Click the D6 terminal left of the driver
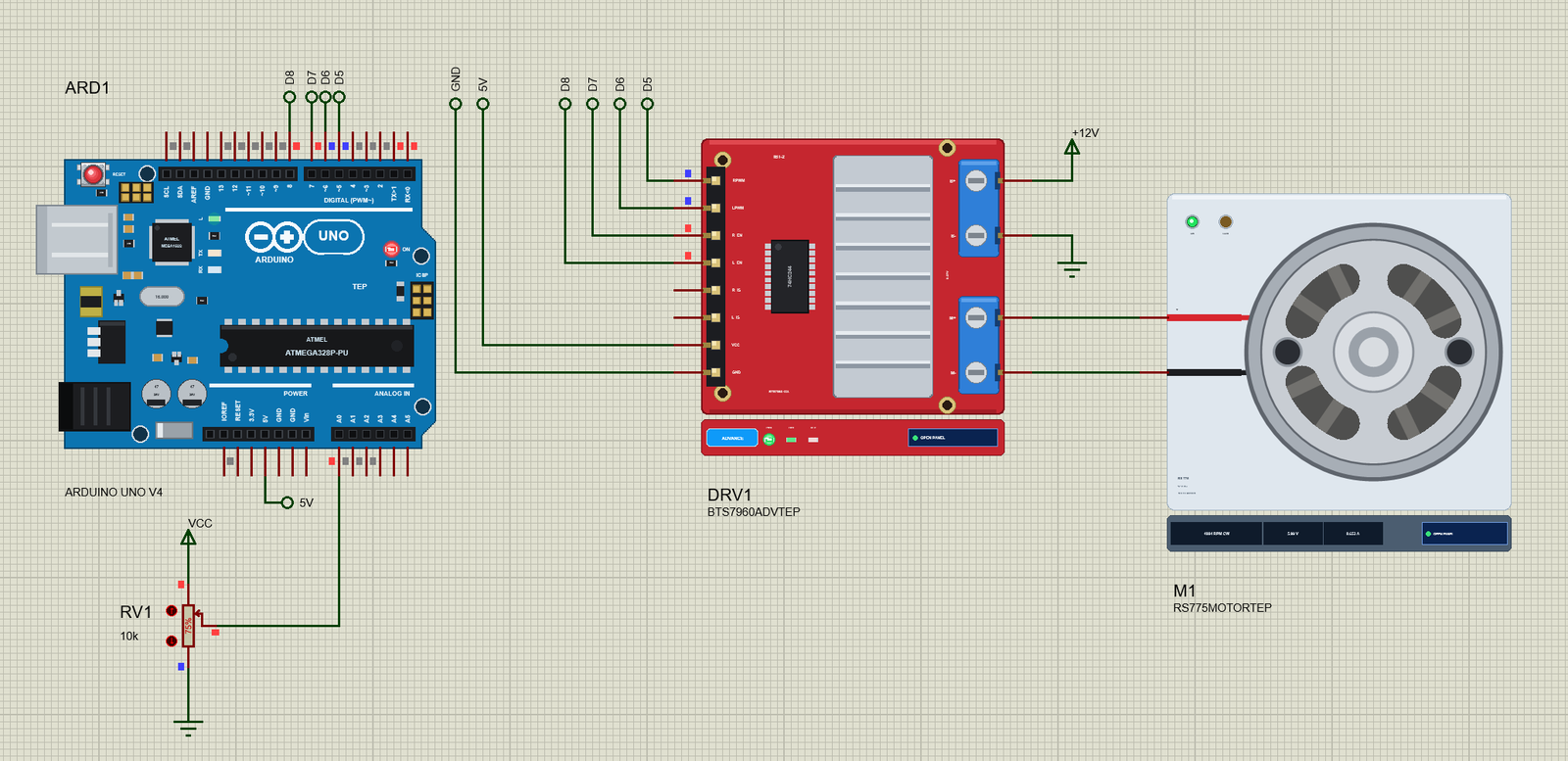Screen dimensions: 1568x761 tap(620, 104)
